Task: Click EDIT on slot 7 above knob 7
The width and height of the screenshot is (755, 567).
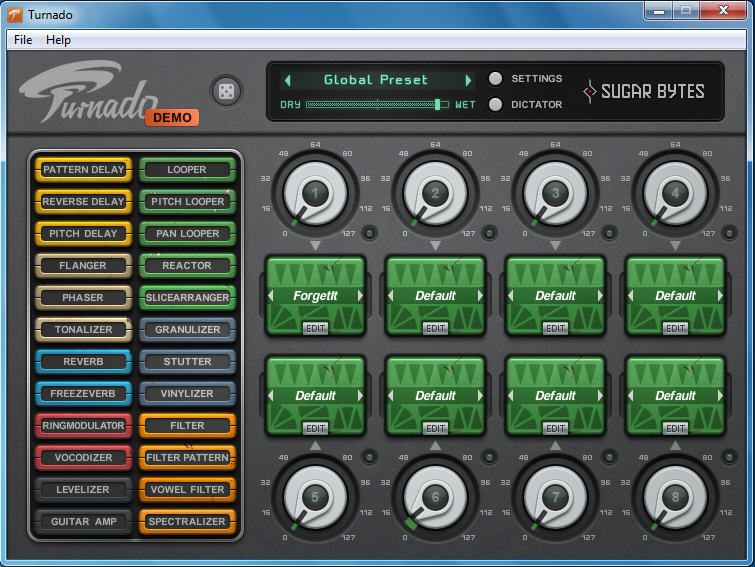Action: [555, 428]
